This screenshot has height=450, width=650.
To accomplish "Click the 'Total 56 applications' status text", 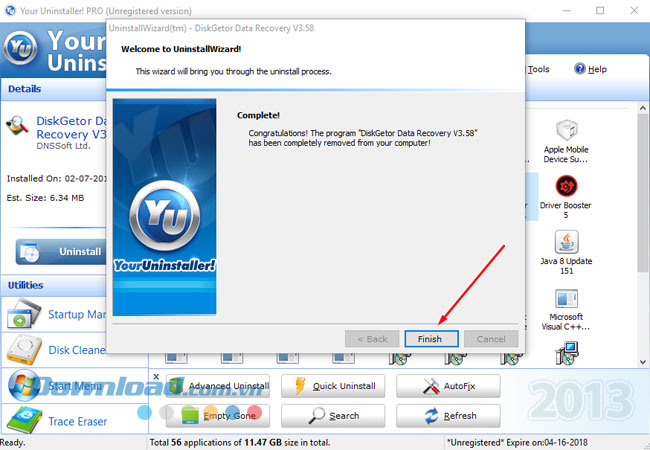I will click(x=240, y=443).
